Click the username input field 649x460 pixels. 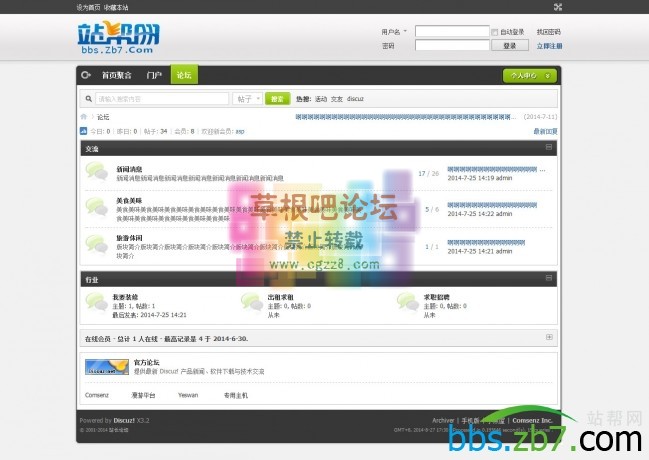[x=452, y=31]
